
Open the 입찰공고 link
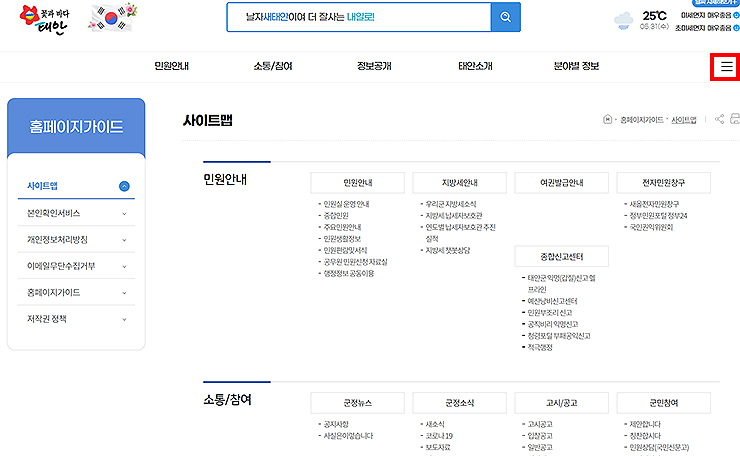point(540,436)
